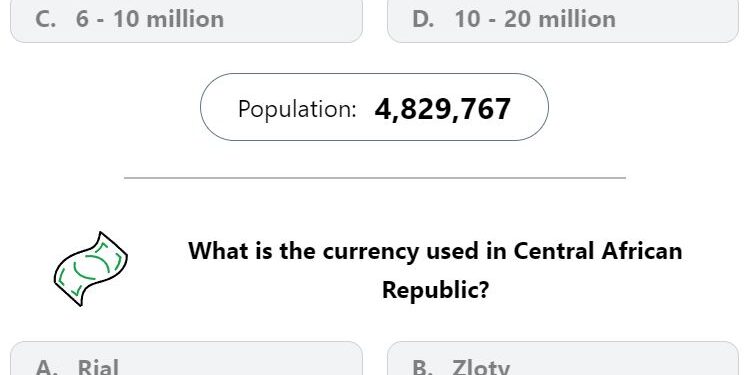Click the Central African Republic currency question
Image resolution: width=745 pixels, height=375 pixels.
(435, 269)
